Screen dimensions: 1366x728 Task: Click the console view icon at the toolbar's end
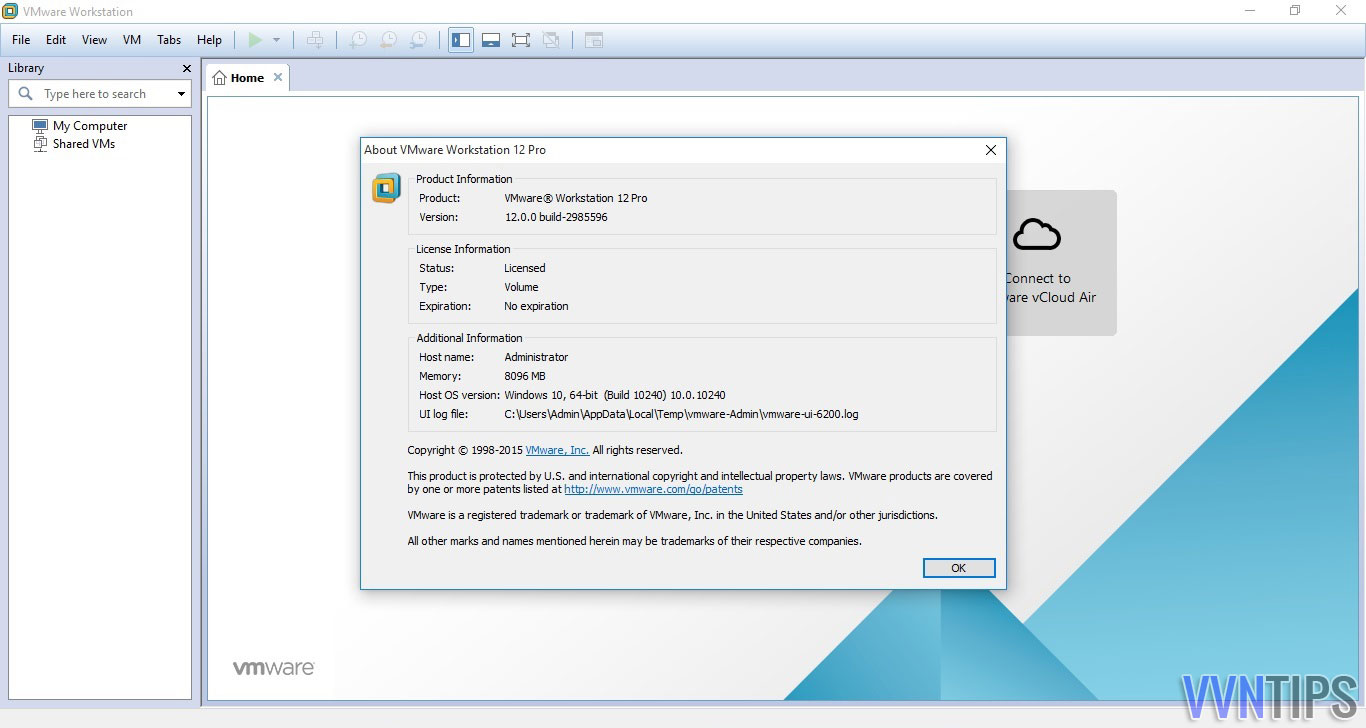pyautogui.click(x=594, y=40)
